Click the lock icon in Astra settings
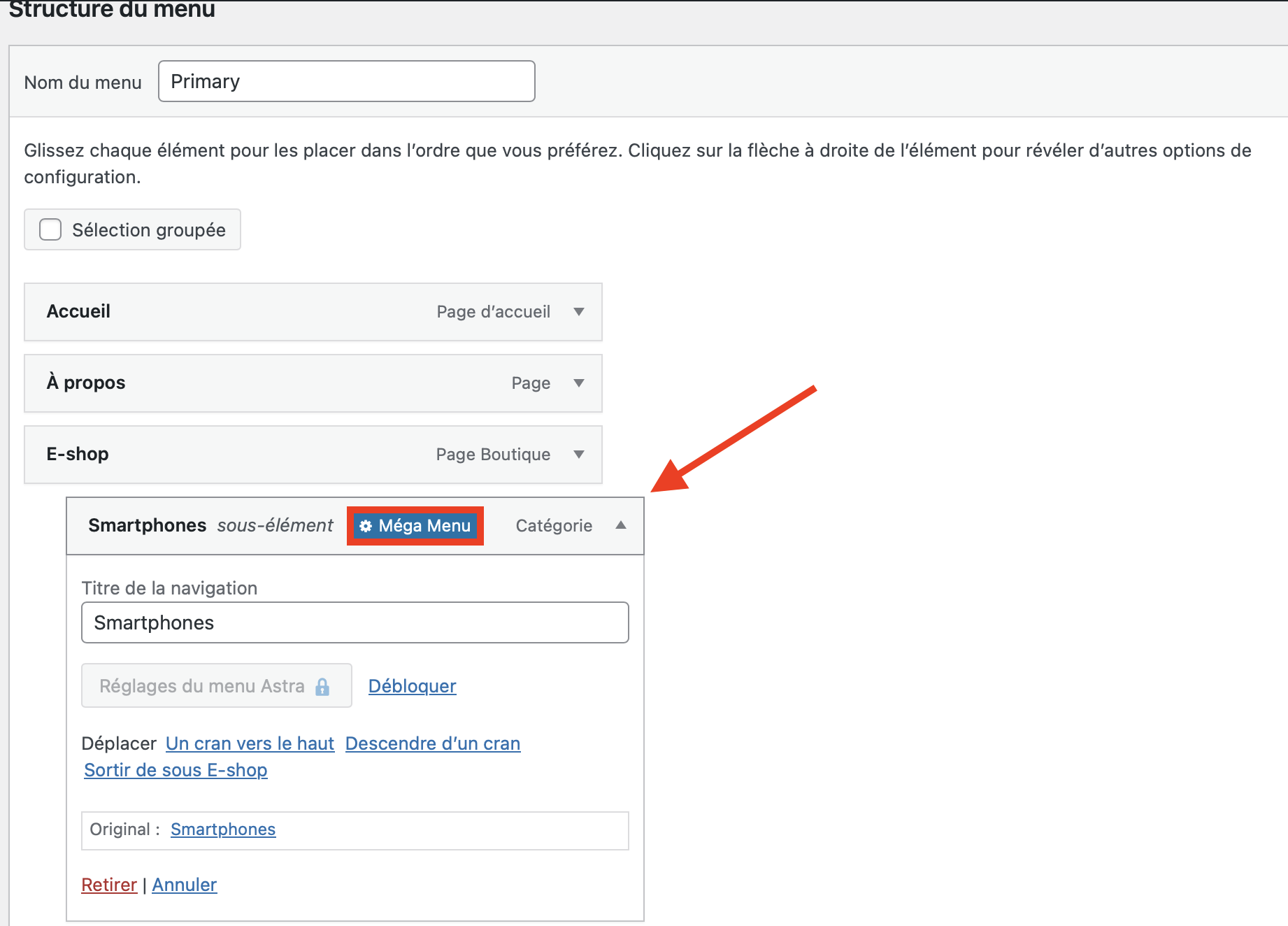The width and height of the screenshot is (1288, 926). (x=322, y=687)
